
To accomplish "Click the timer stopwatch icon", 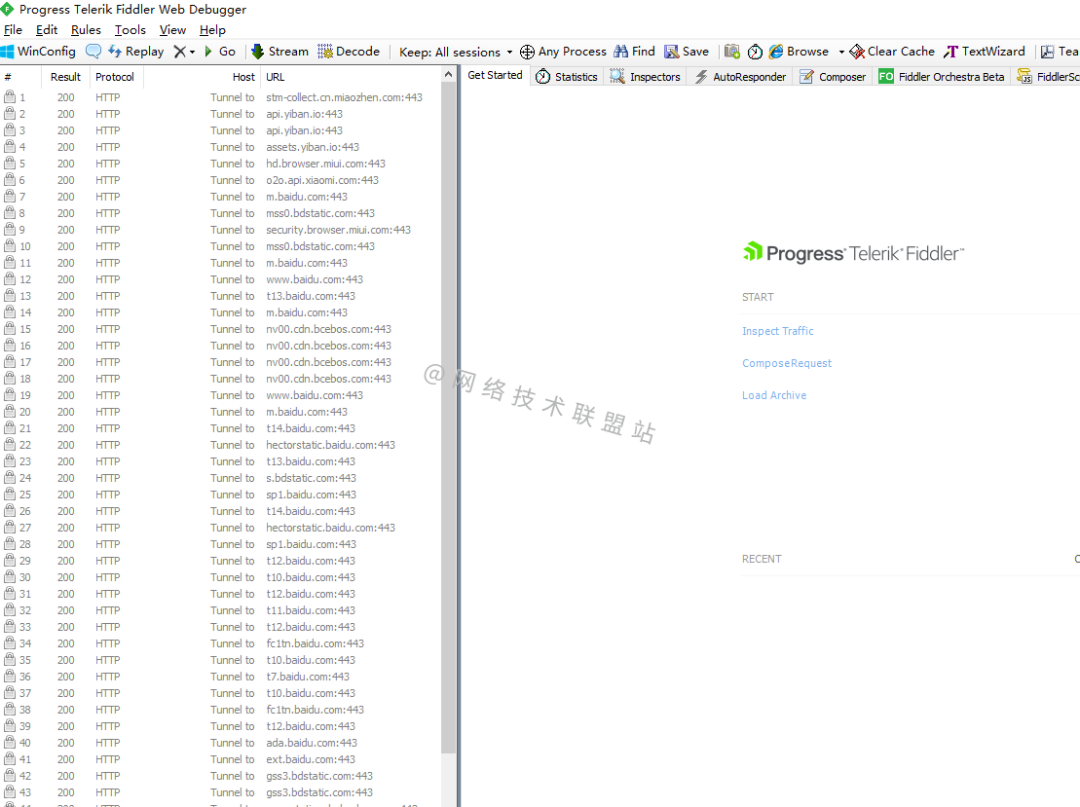I will [x=755, y=52].
